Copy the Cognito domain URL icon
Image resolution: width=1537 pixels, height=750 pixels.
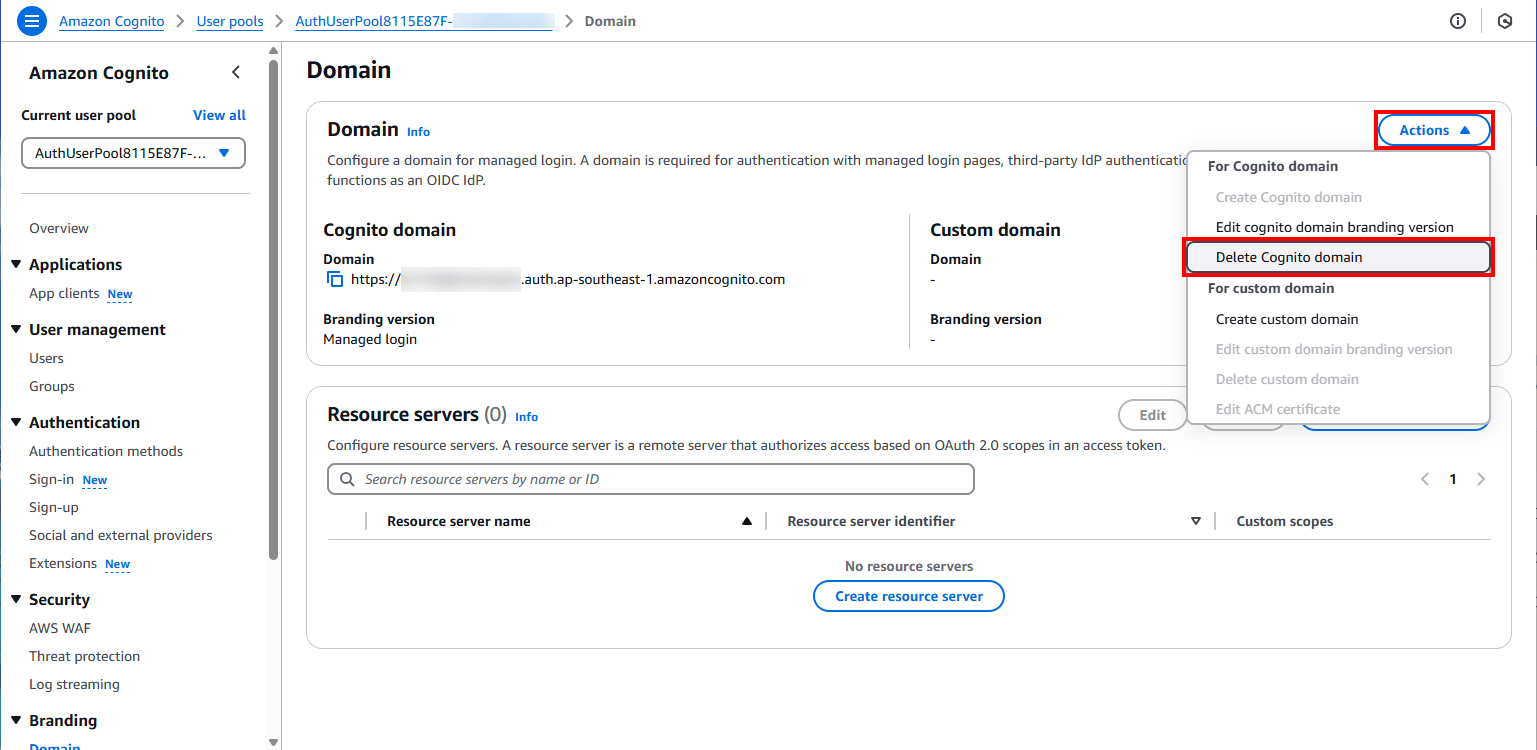(x=335, y=280)
